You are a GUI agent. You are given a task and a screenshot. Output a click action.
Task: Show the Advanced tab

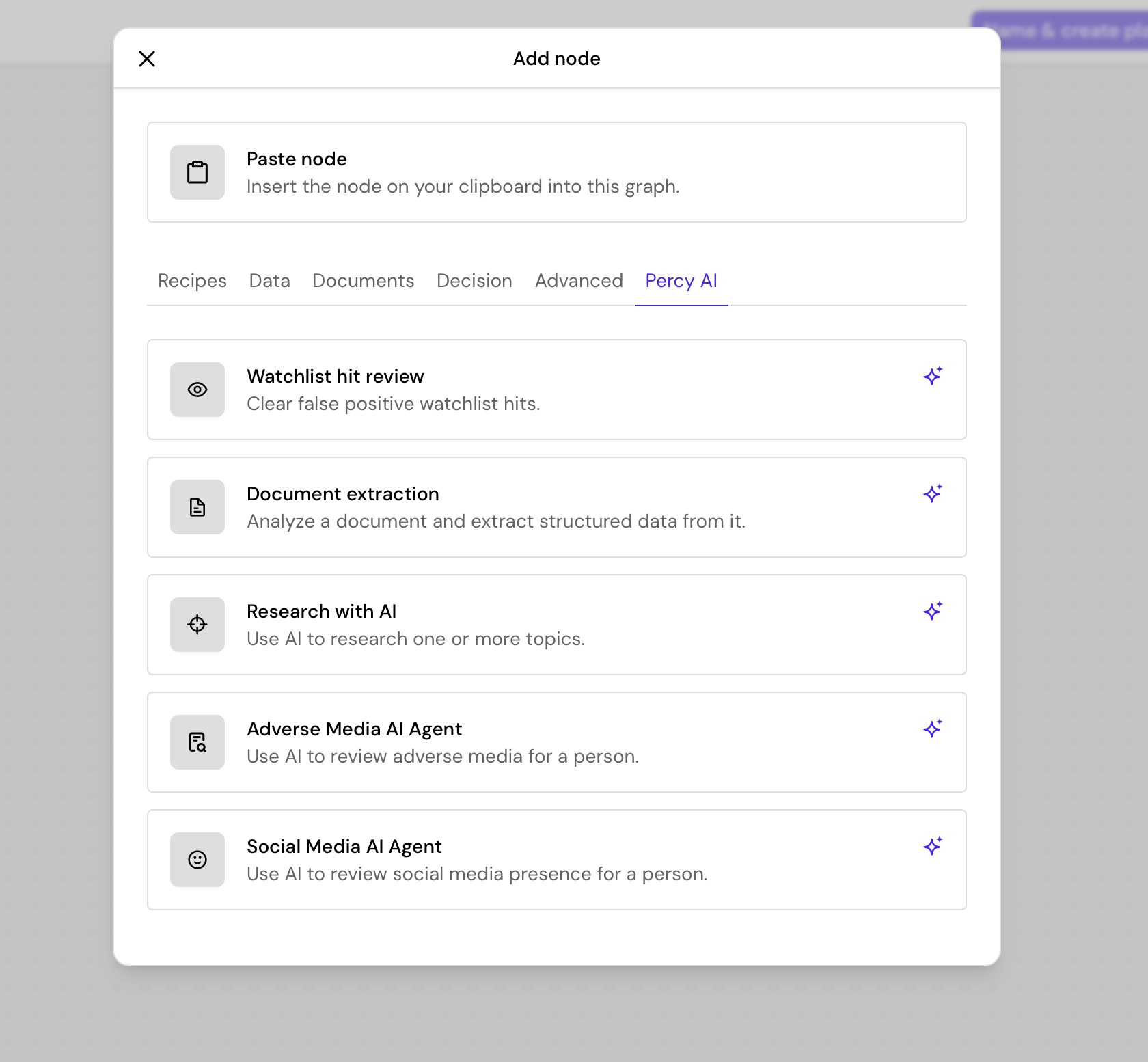coord(579,281)
